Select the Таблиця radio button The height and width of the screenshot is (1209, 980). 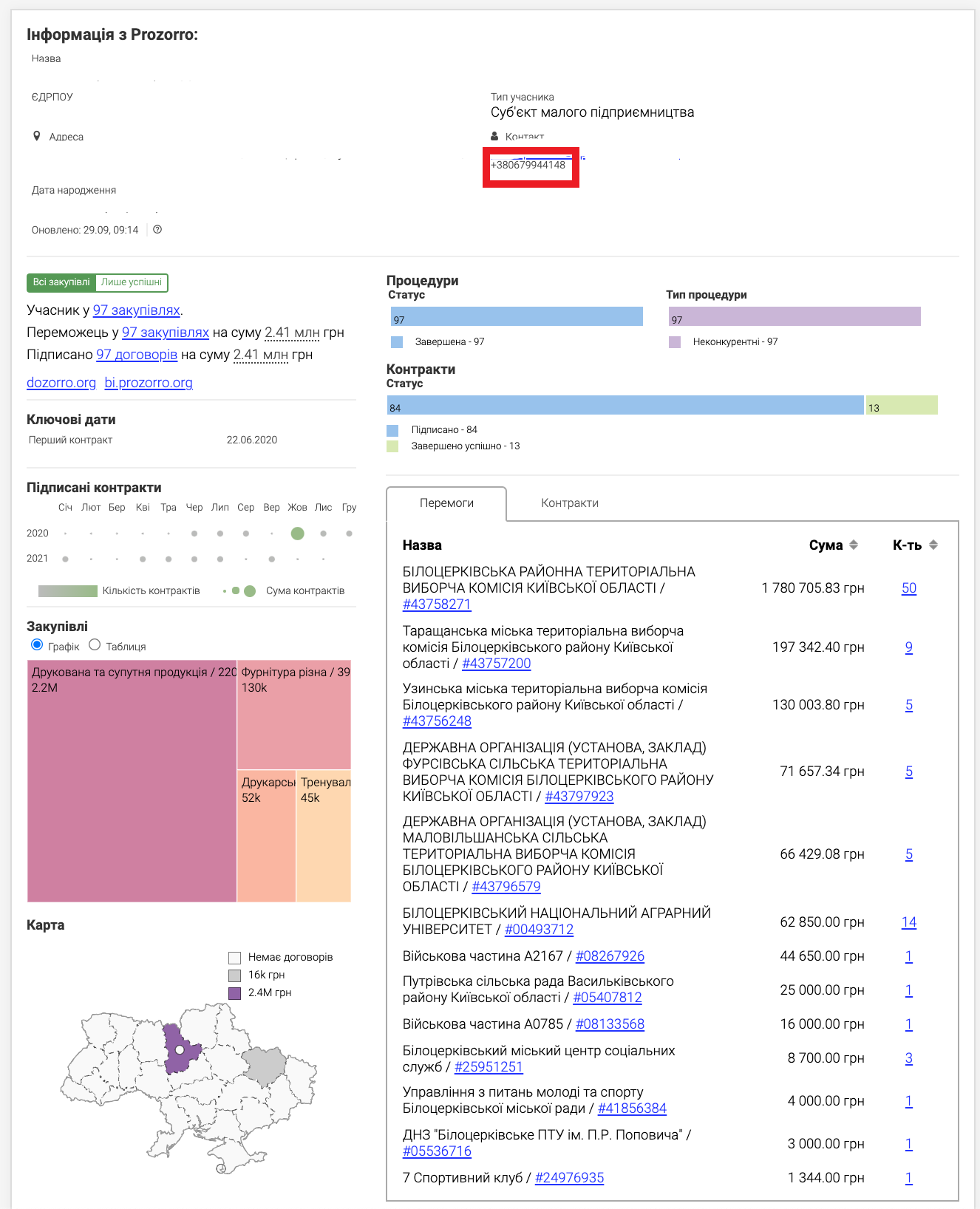click(x=95, y=645)
